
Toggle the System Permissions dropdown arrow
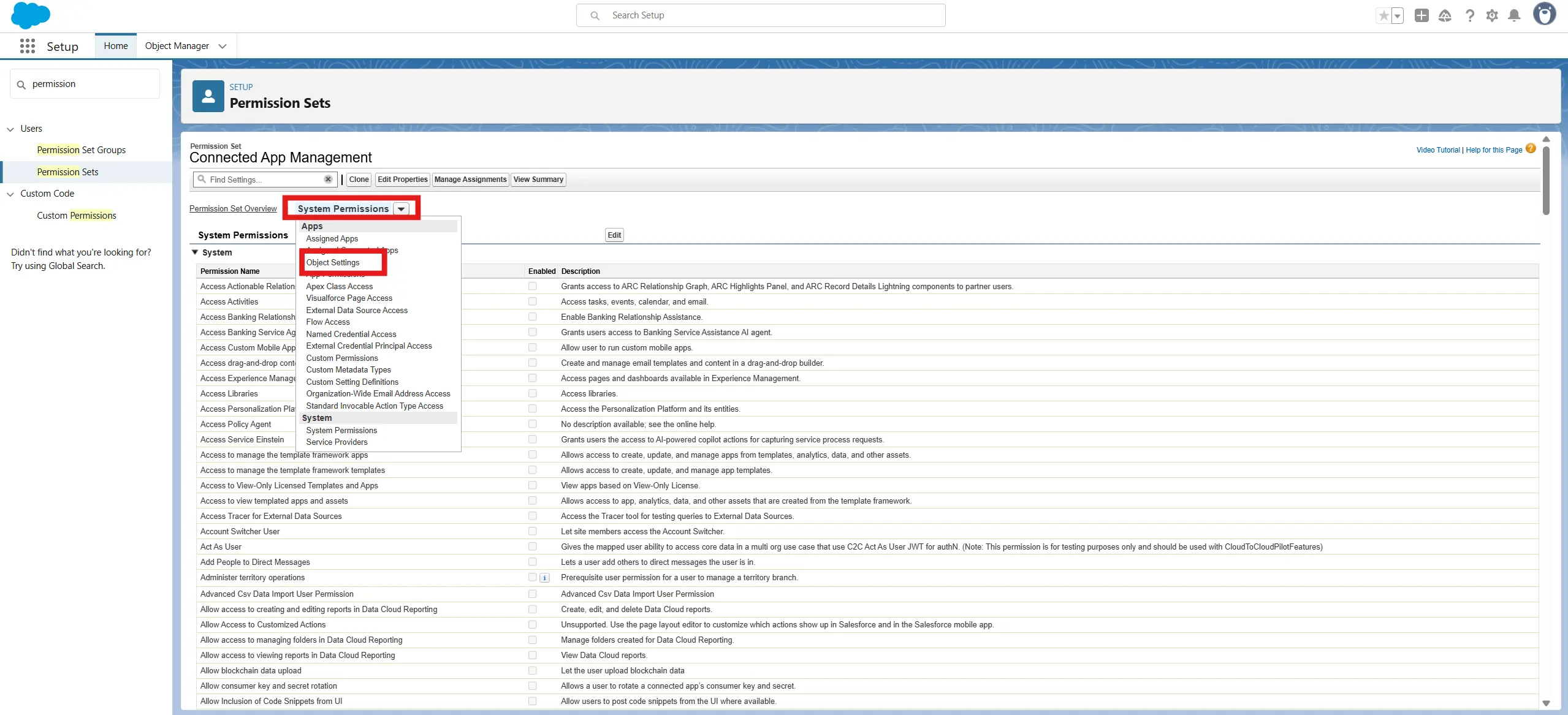pyautogui.click(x=401, y=209)
